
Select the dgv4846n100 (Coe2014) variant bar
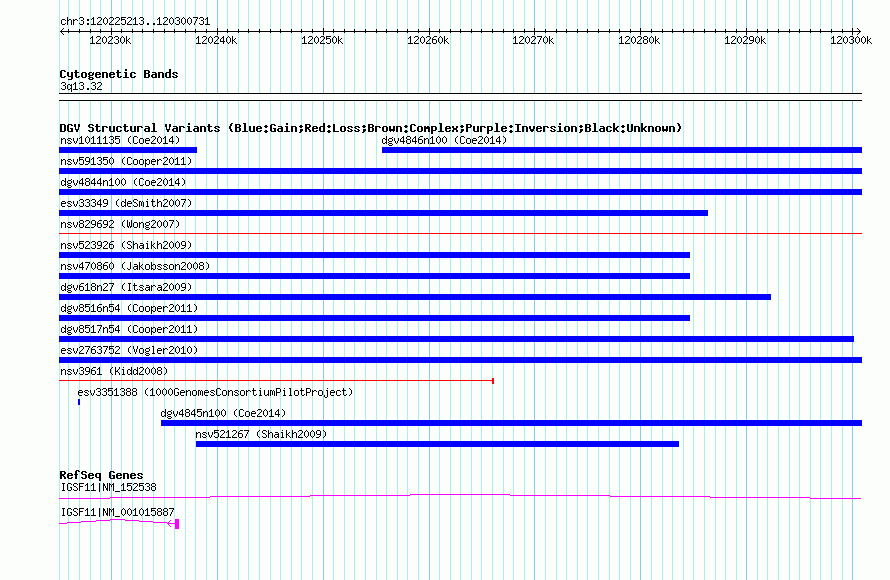click(x=622, y=150)
